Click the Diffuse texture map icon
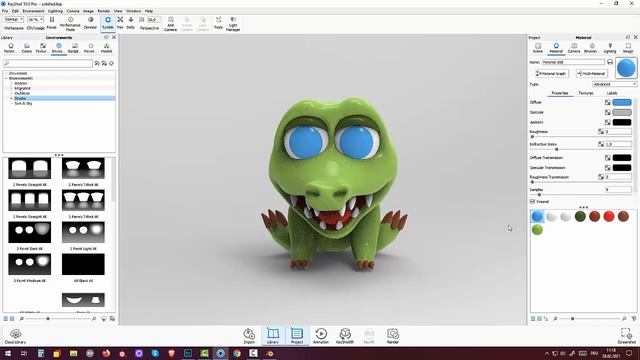The height and width of the screenshot is (360, 640). click(608, 102)
